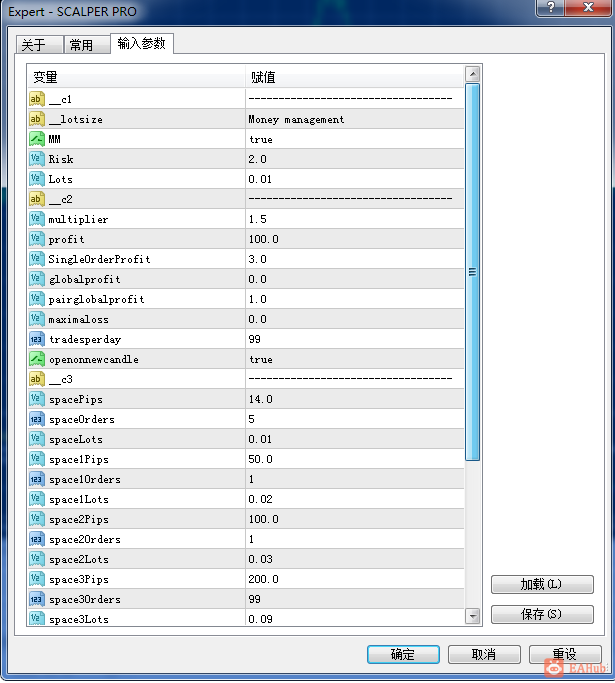Click the scrollbar down arrow

point(473,616)
